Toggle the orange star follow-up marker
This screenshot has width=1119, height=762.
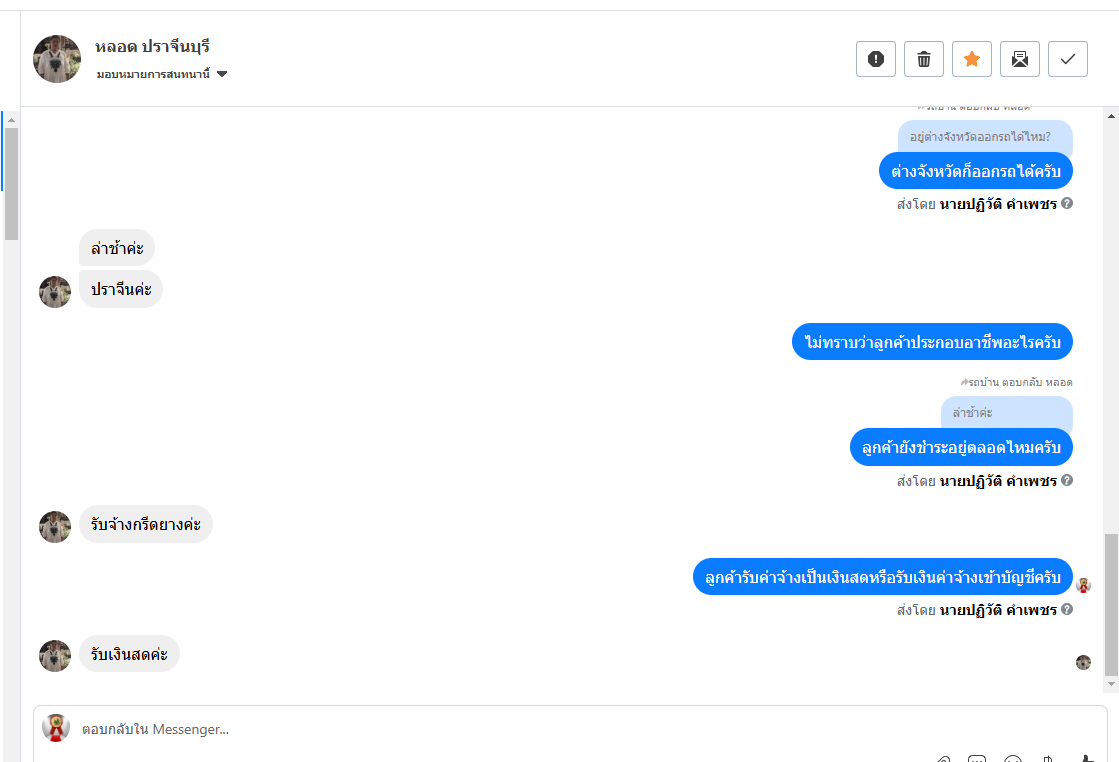972,59
